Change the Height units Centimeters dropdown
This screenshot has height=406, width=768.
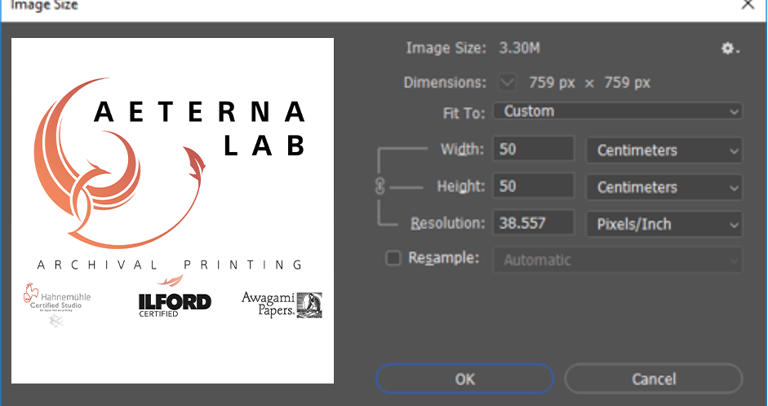(x=665, y=187)
